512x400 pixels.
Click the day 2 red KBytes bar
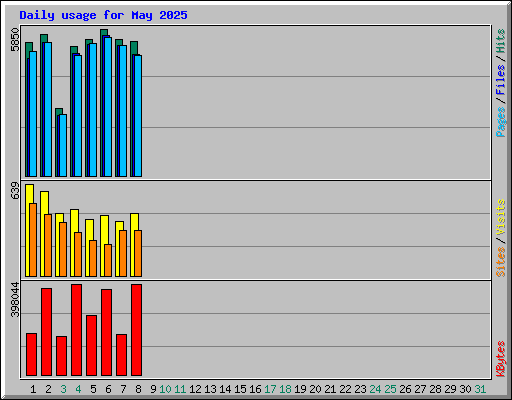46,332
